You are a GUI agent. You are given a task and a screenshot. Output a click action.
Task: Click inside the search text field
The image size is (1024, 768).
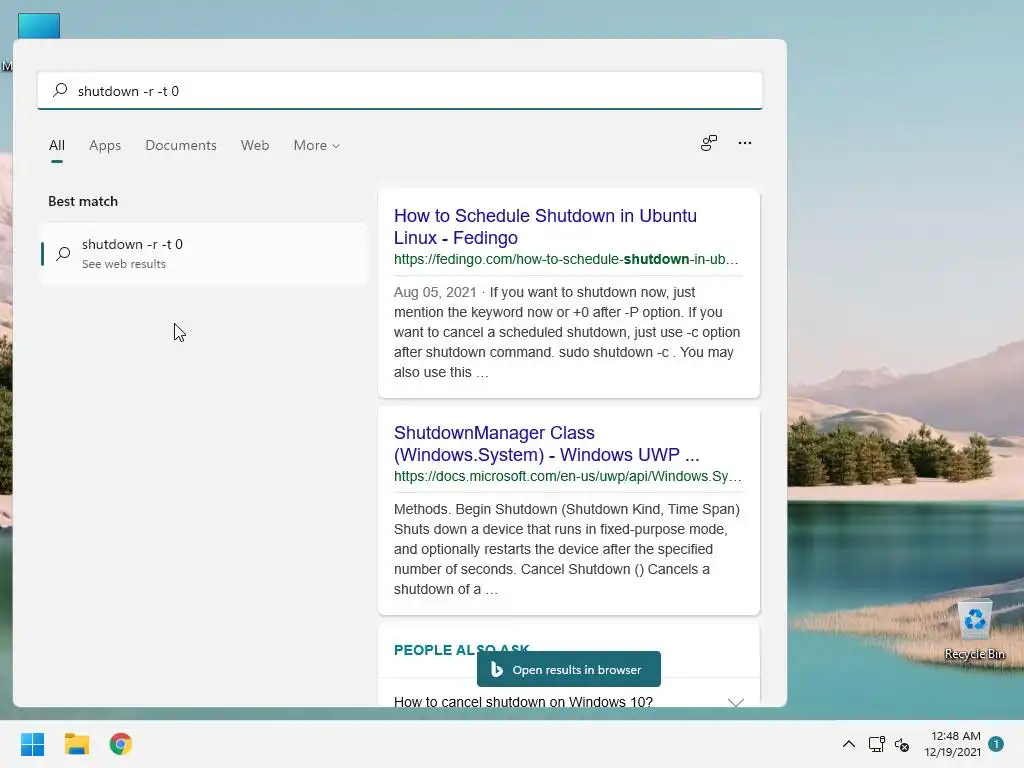pyautogui.click(x=400, y=90)
